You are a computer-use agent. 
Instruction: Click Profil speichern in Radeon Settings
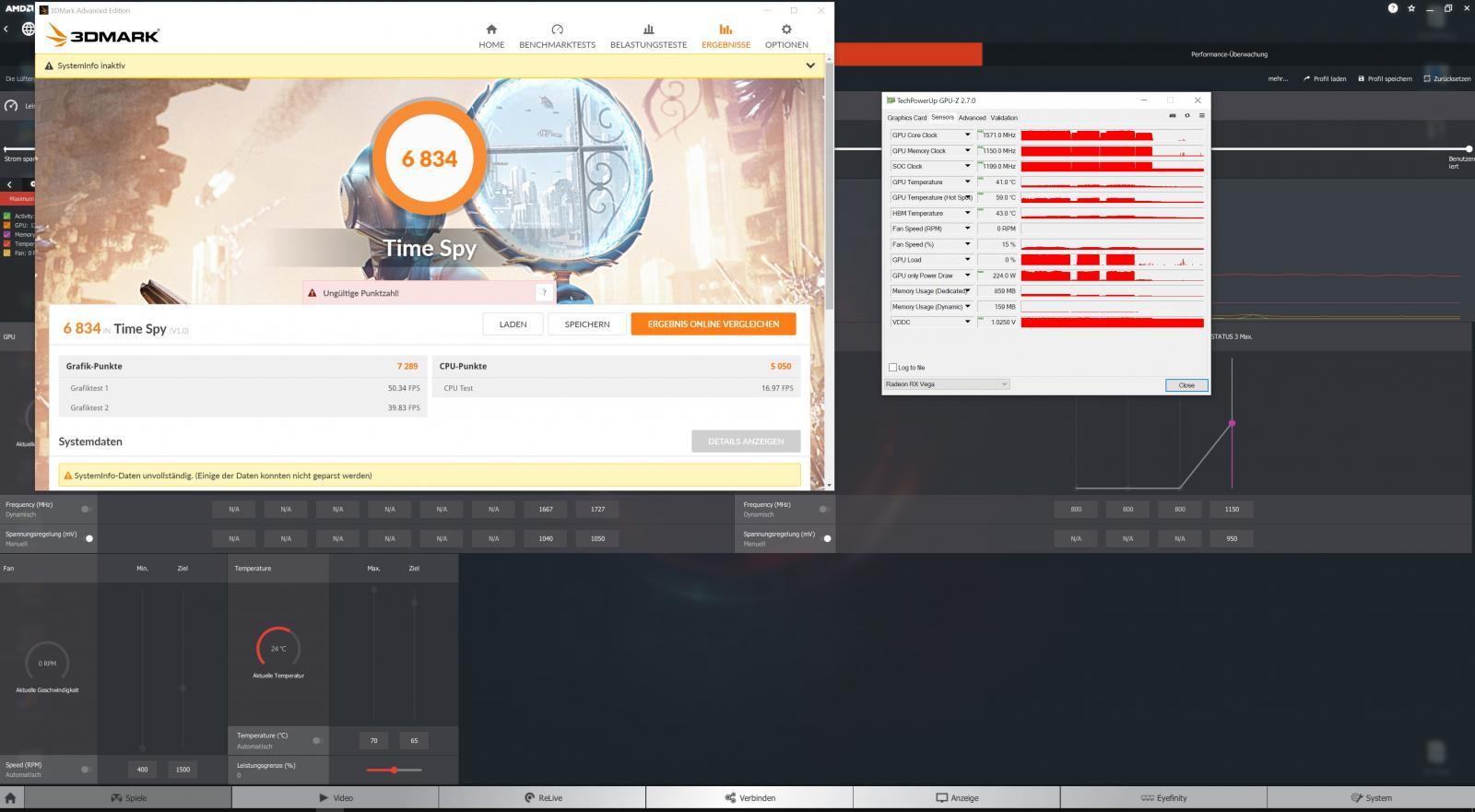(1386, 78)
